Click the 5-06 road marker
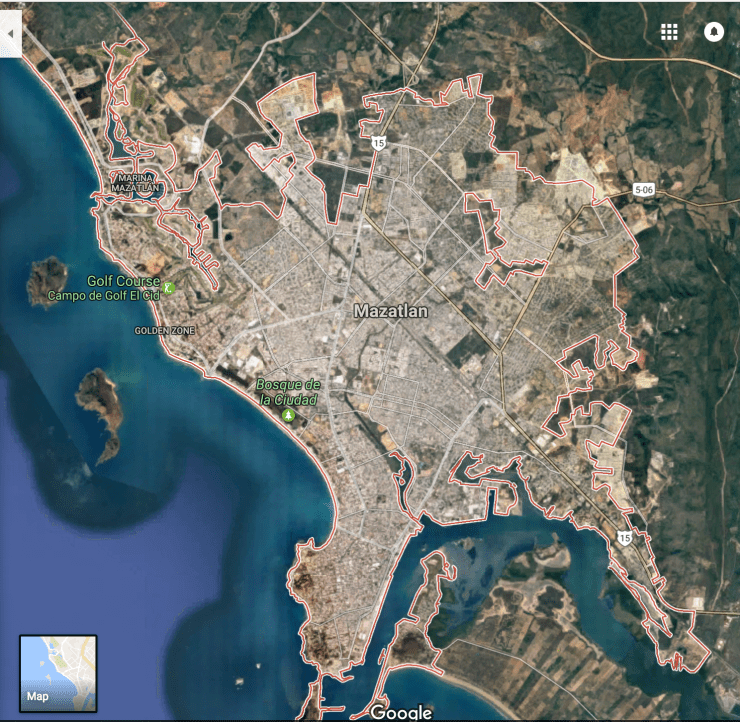Viewport: 740px width, 722px height. click(x=644, y=190)
